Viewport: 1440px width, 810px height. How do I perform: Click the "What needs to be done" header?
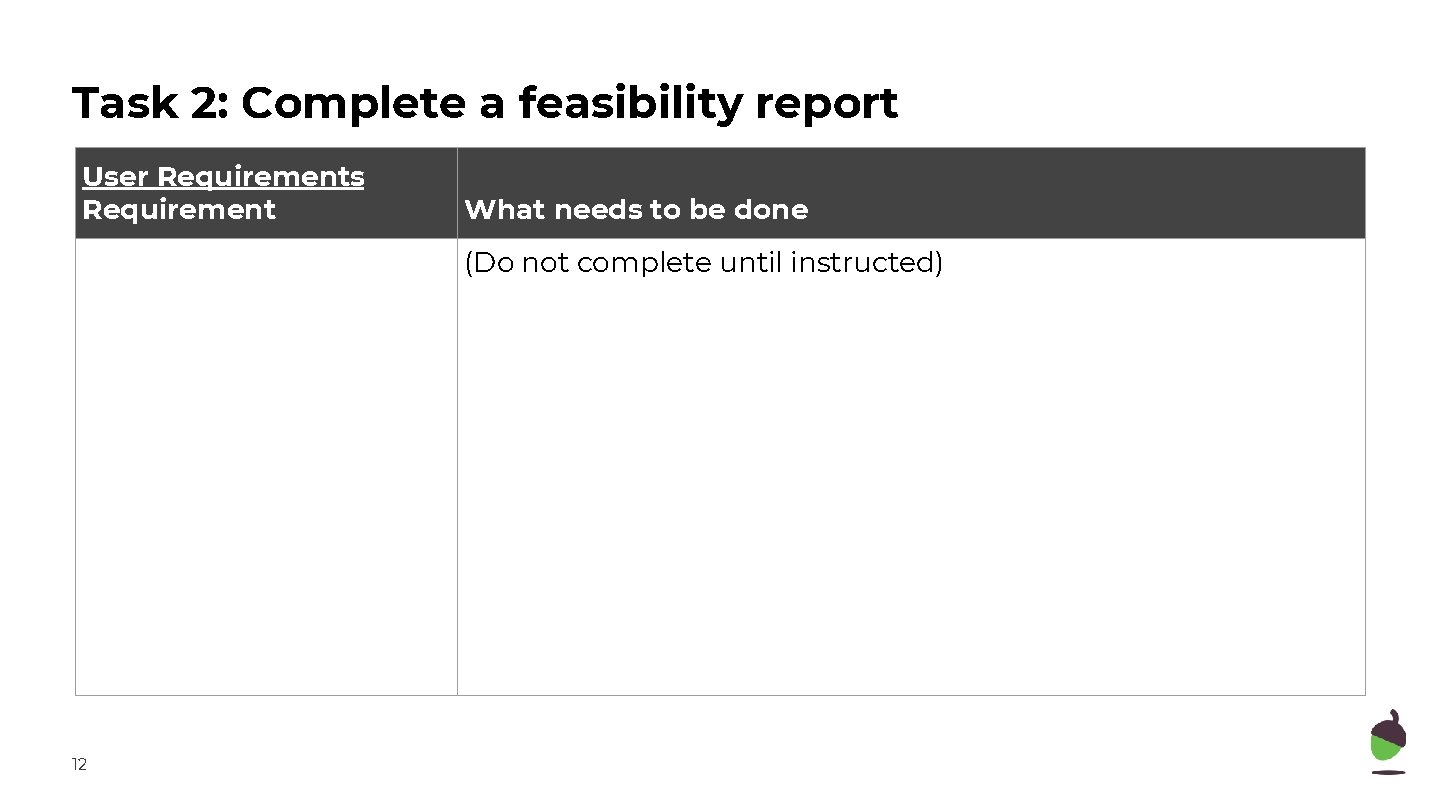[636, 209]
